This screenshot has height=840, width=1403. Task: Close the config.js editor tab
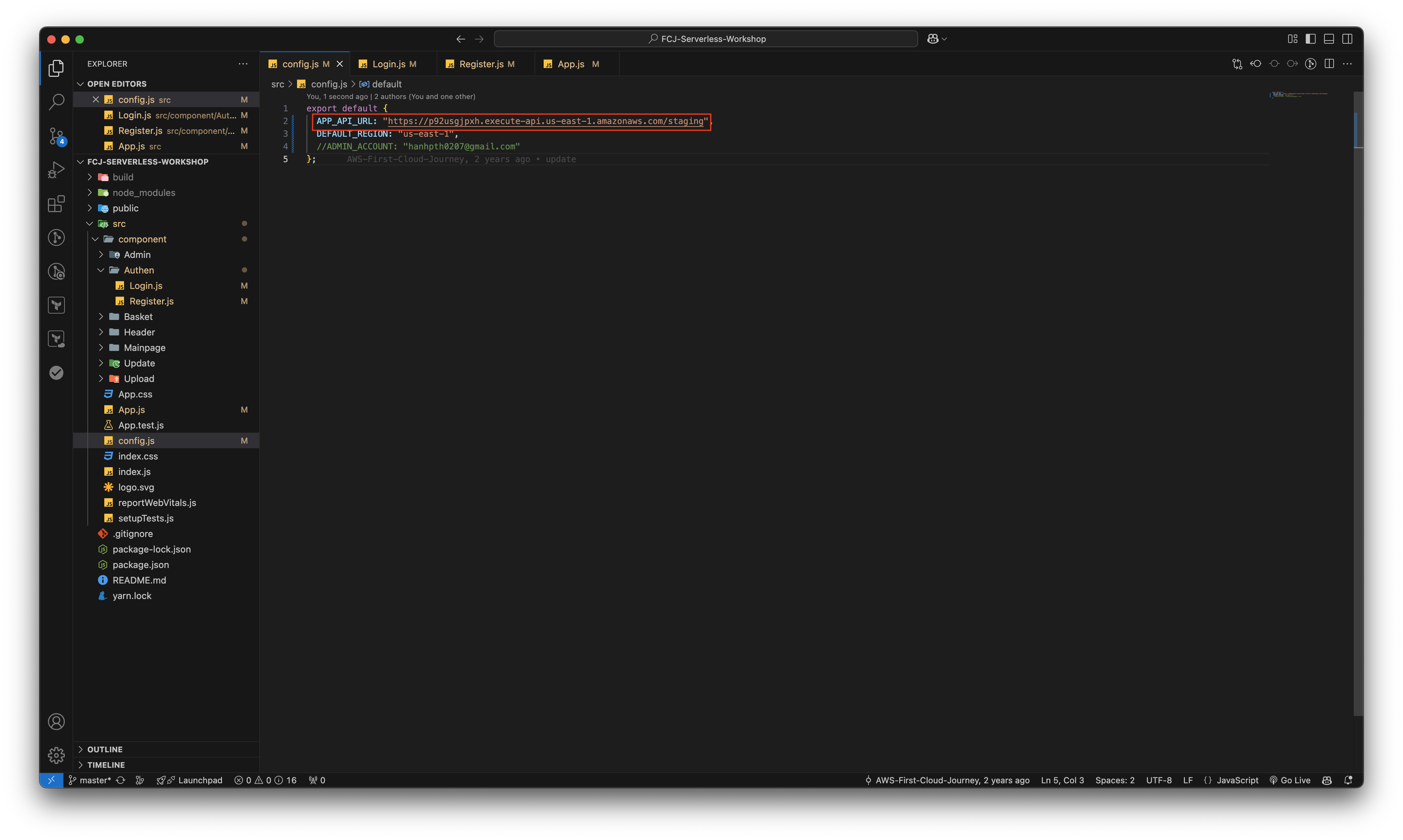pyautogui.click(x=340, y=64)
